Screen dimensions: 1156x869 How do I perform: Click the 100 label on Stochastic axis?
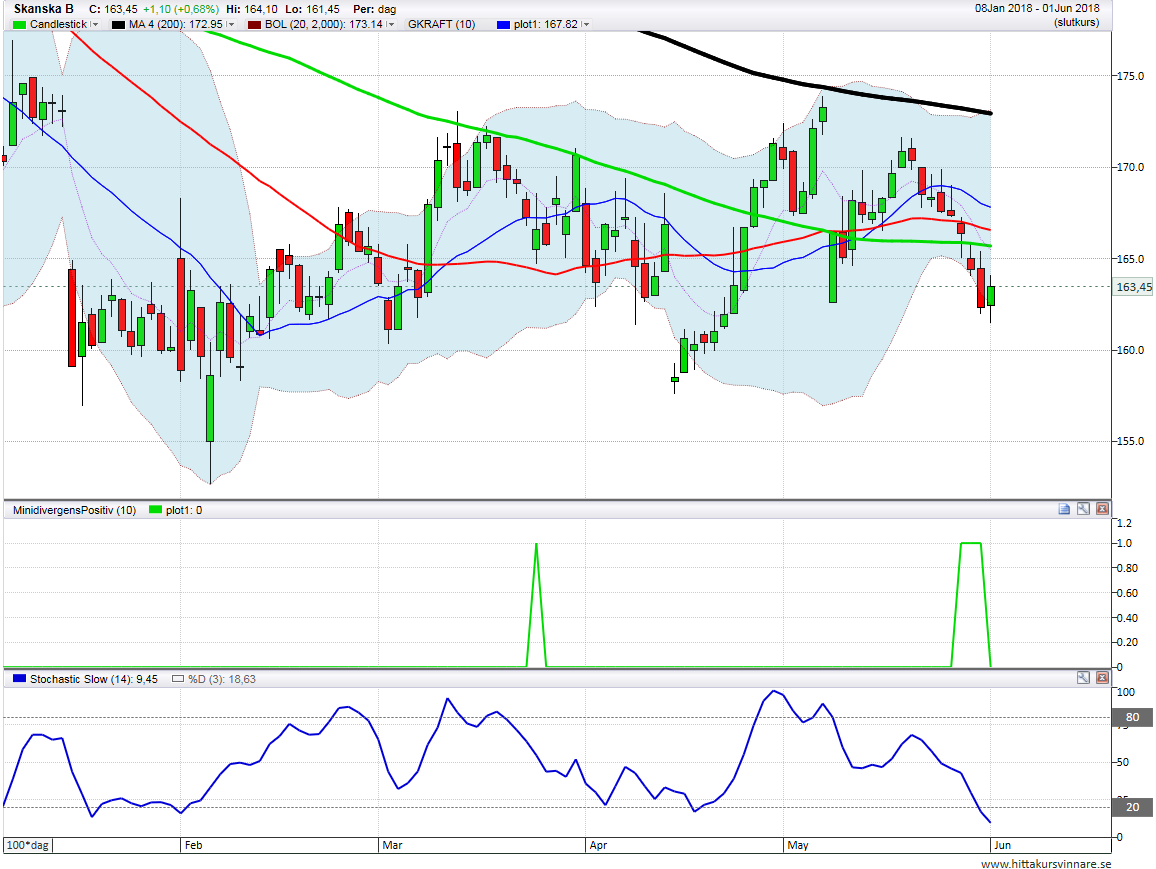coord(1126,692)
